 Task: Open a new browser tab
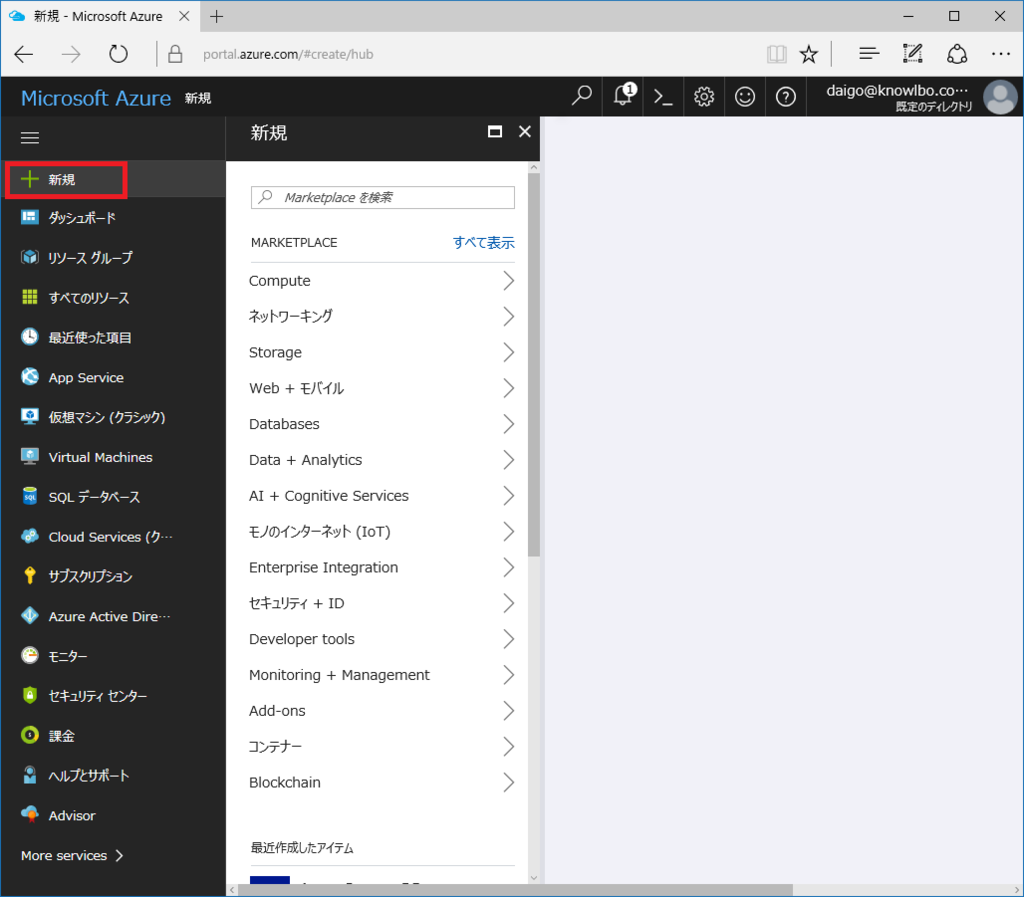click(x=216, y=16)
